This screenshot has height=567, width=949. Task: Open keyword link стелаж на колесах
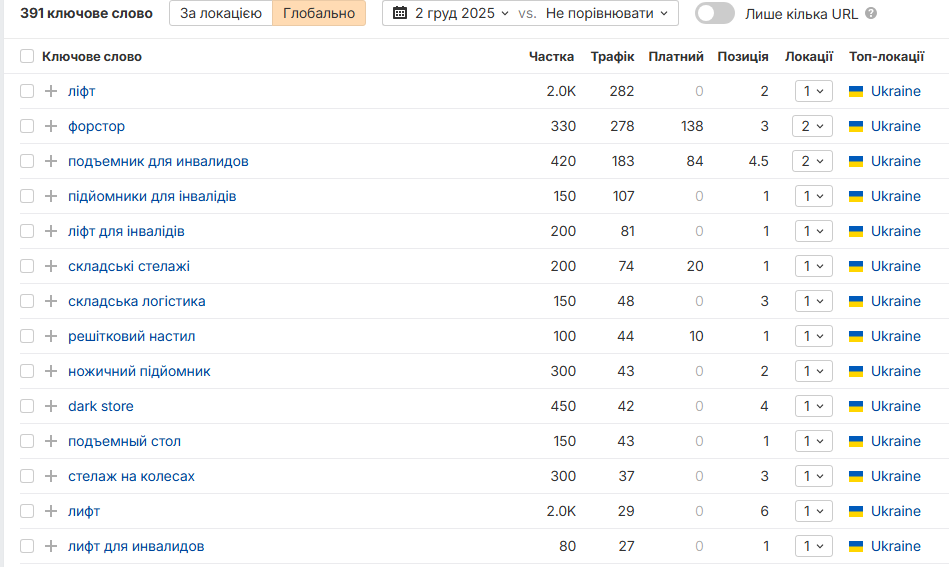click(131, 476)
